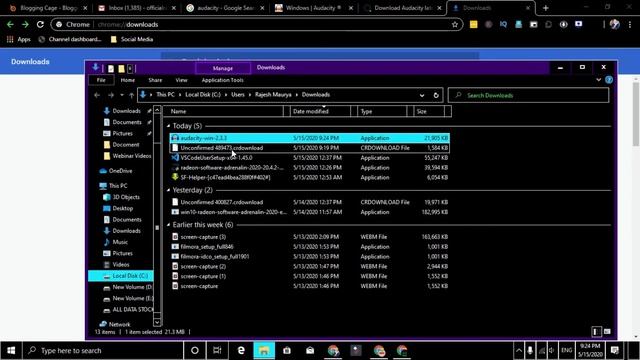The height and width of the screenshot is (360, 640).
Task: Click Rajesh Maurya in address path
Action: tap(273, 95)
